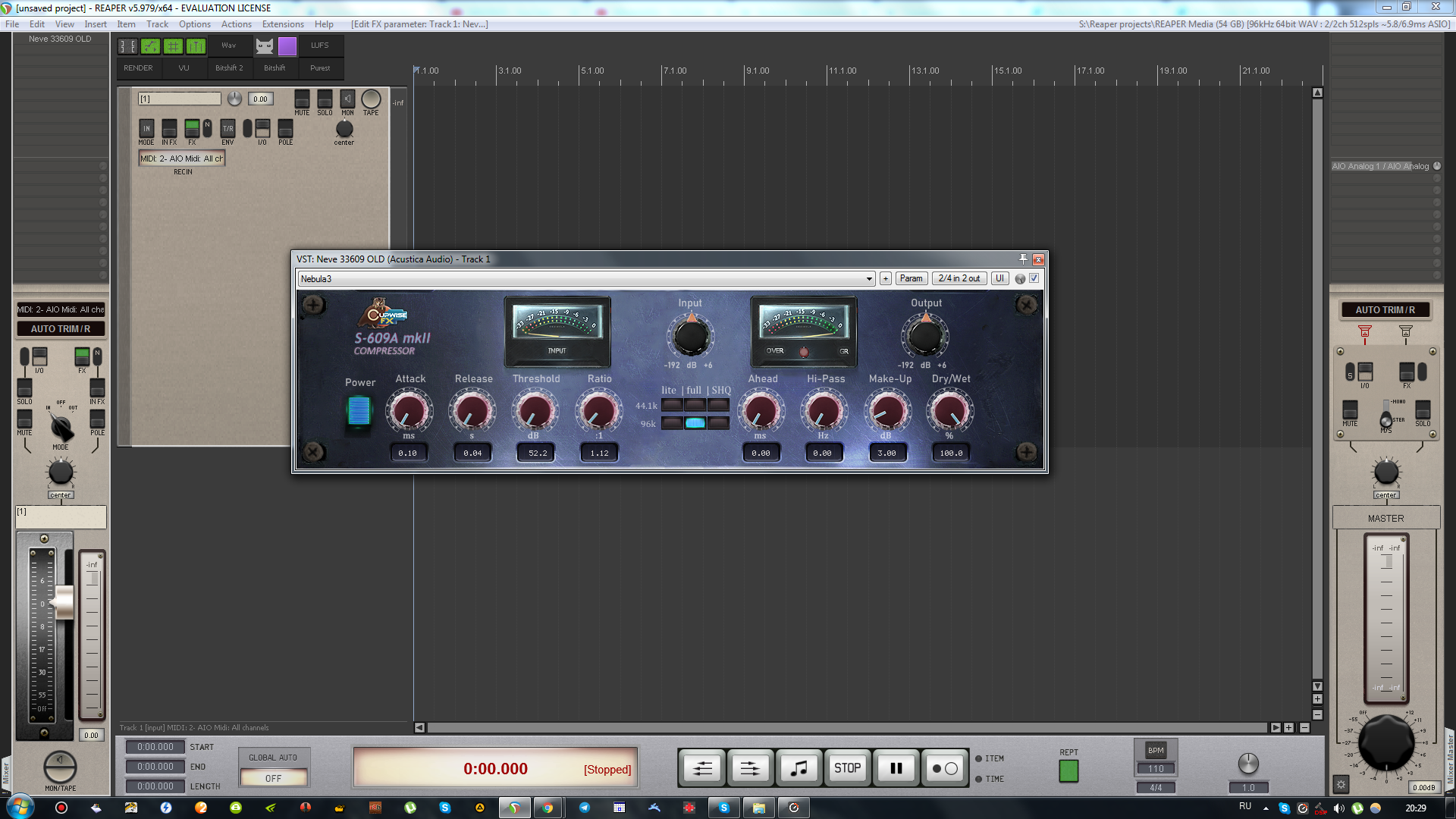Click the Param button in plugin window
The width and height of the screenshot is (1456, 819).
(911, 278)
